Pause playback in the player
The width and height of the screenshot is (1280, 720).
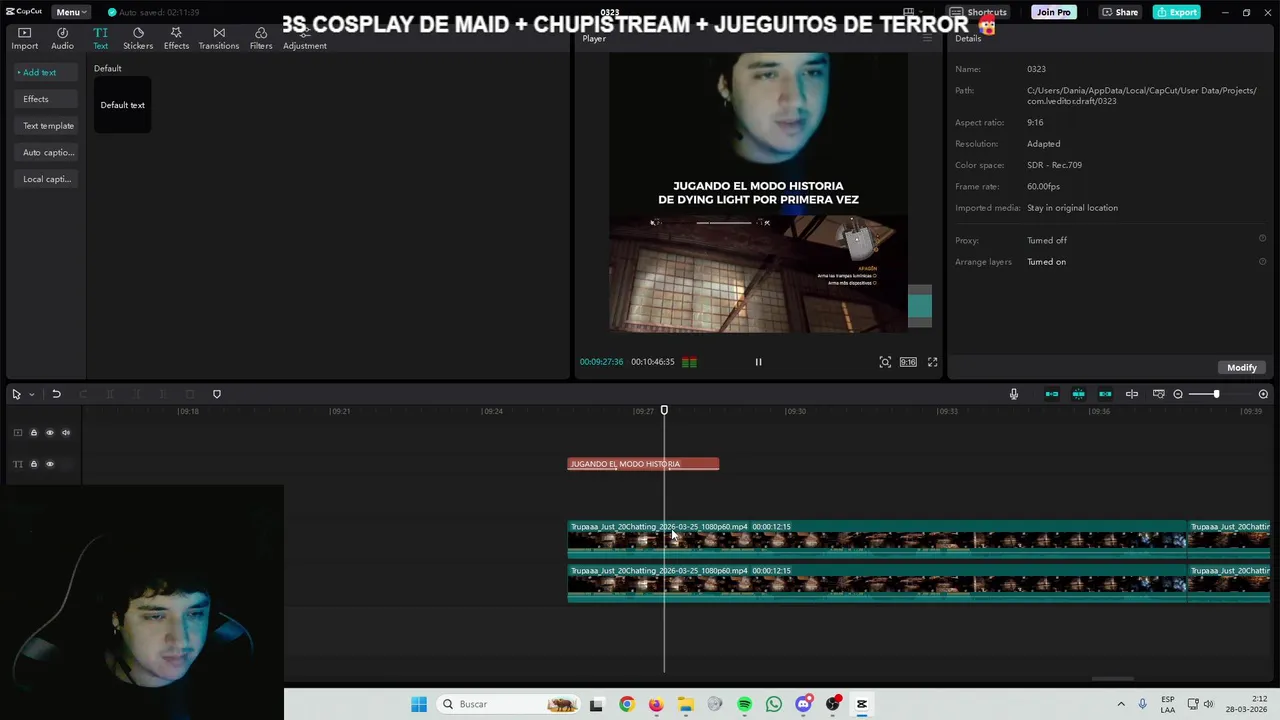758,362
